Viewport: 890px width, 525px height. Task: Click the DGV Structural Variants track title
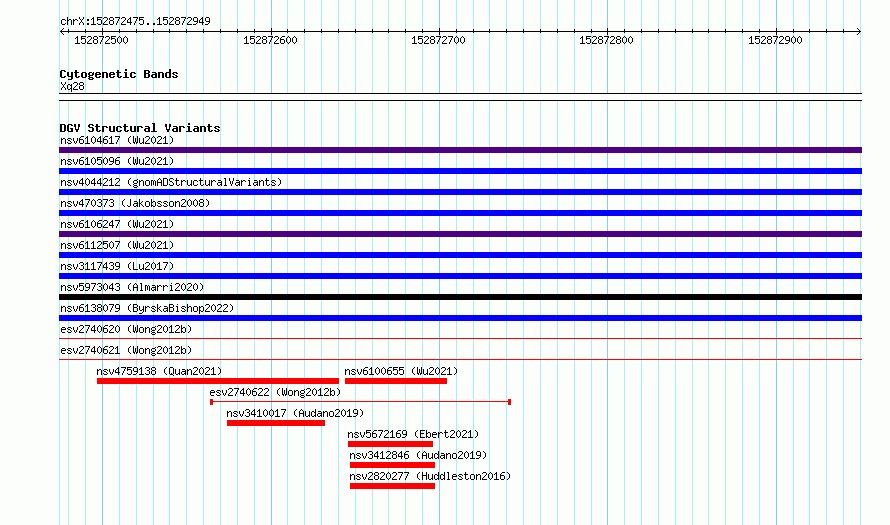[x=140, y=128]
